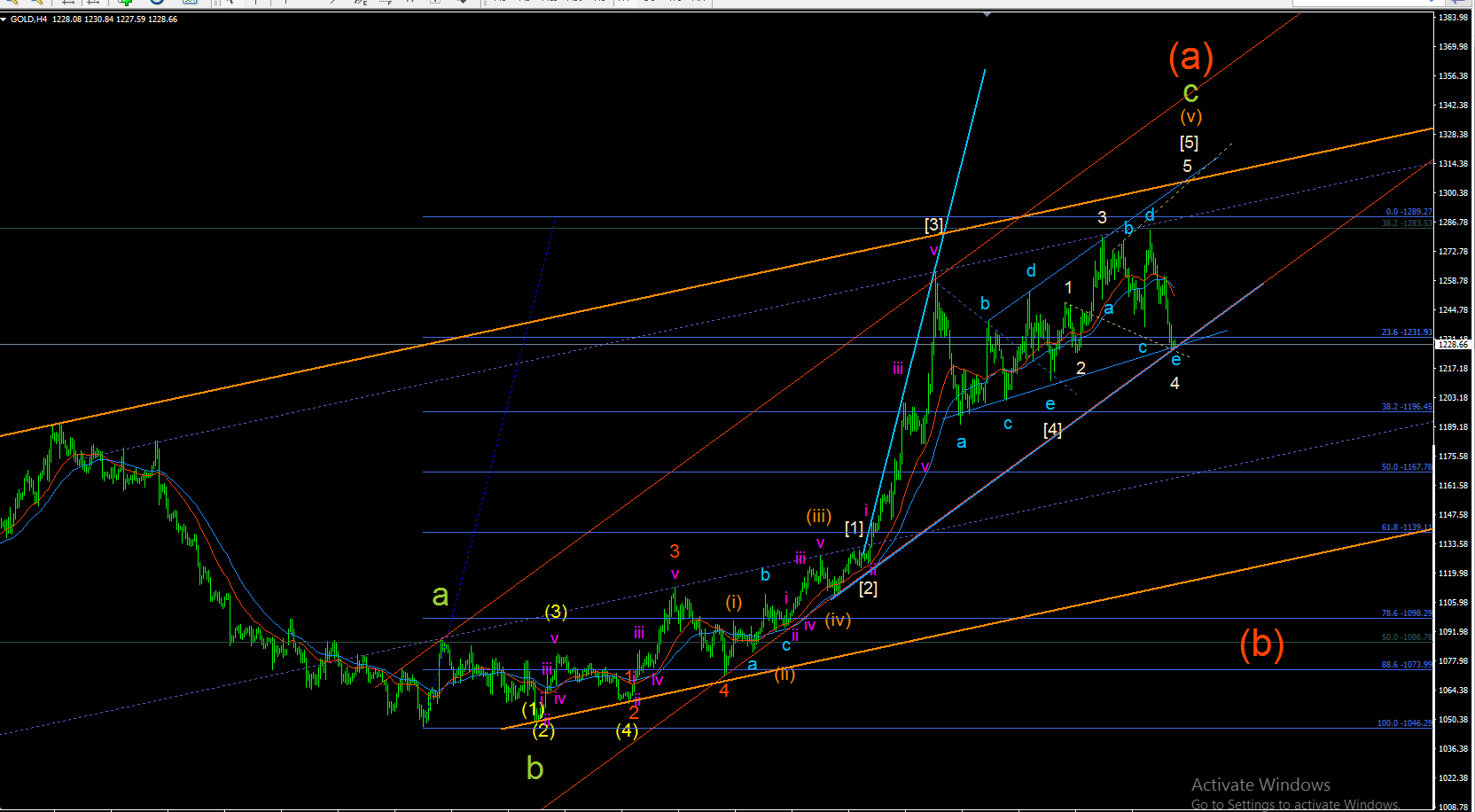Click the current price tag 1228.66
This screenshot has width=1475, height=812.
tap(1454, 344)
